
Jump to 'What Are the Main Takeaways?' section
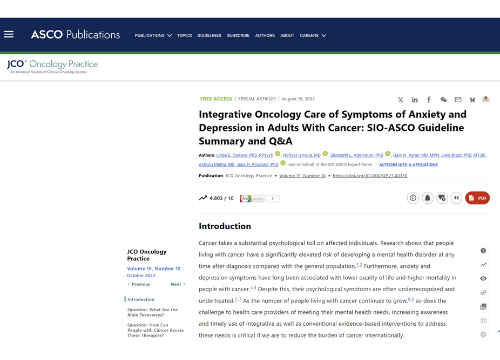152,312
